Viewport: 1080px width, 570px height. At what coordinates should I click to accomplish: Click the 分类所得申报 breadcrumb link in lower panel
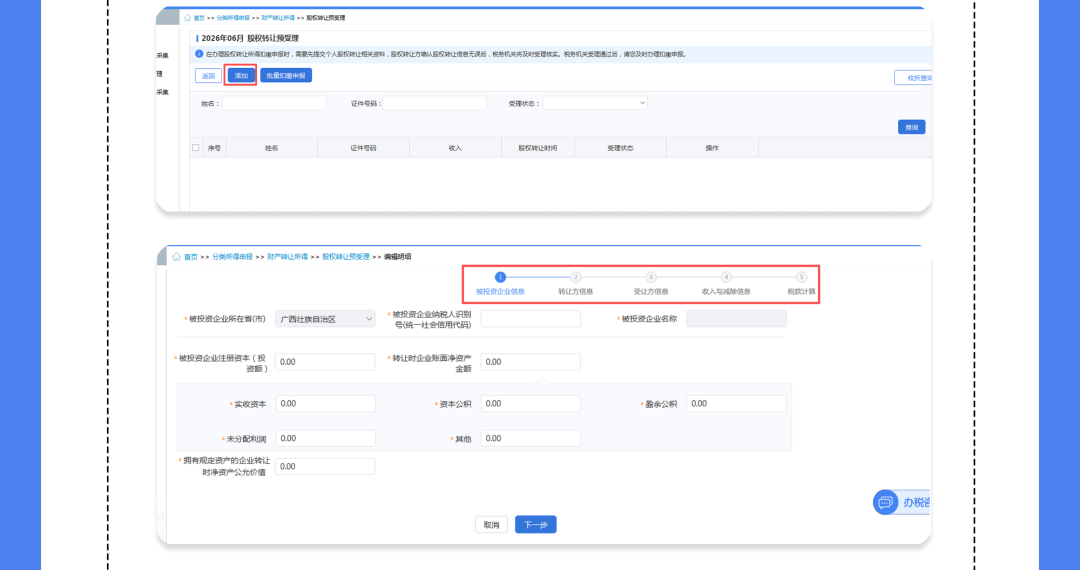(232, 257)
